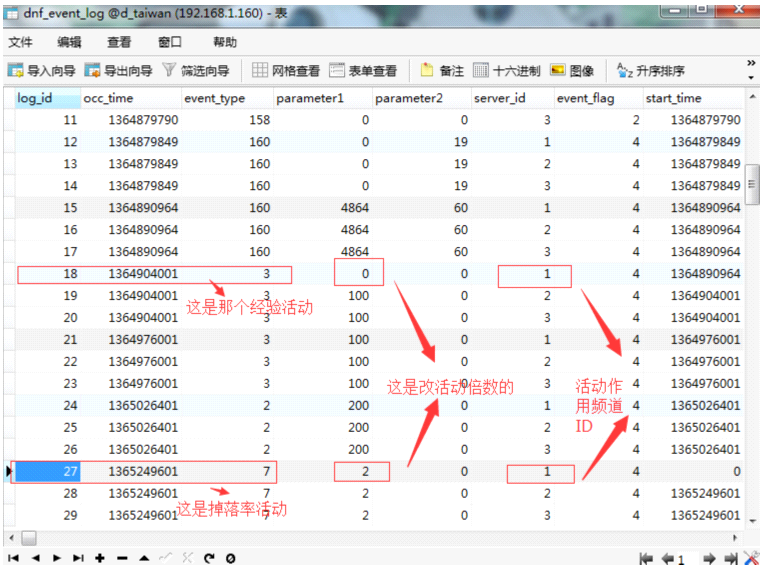Apply 升序排序 ascending sort
Viewport: 760px width, 573px height.
(x=651, y=71)
